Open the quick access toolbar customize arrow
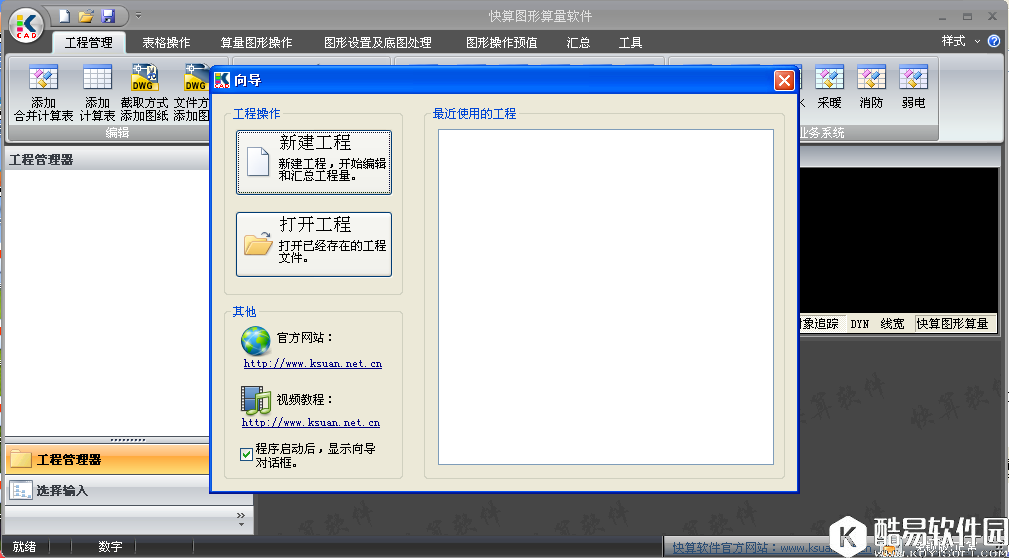The width and height of the screenshot is (1009, 558). (138, 15)
